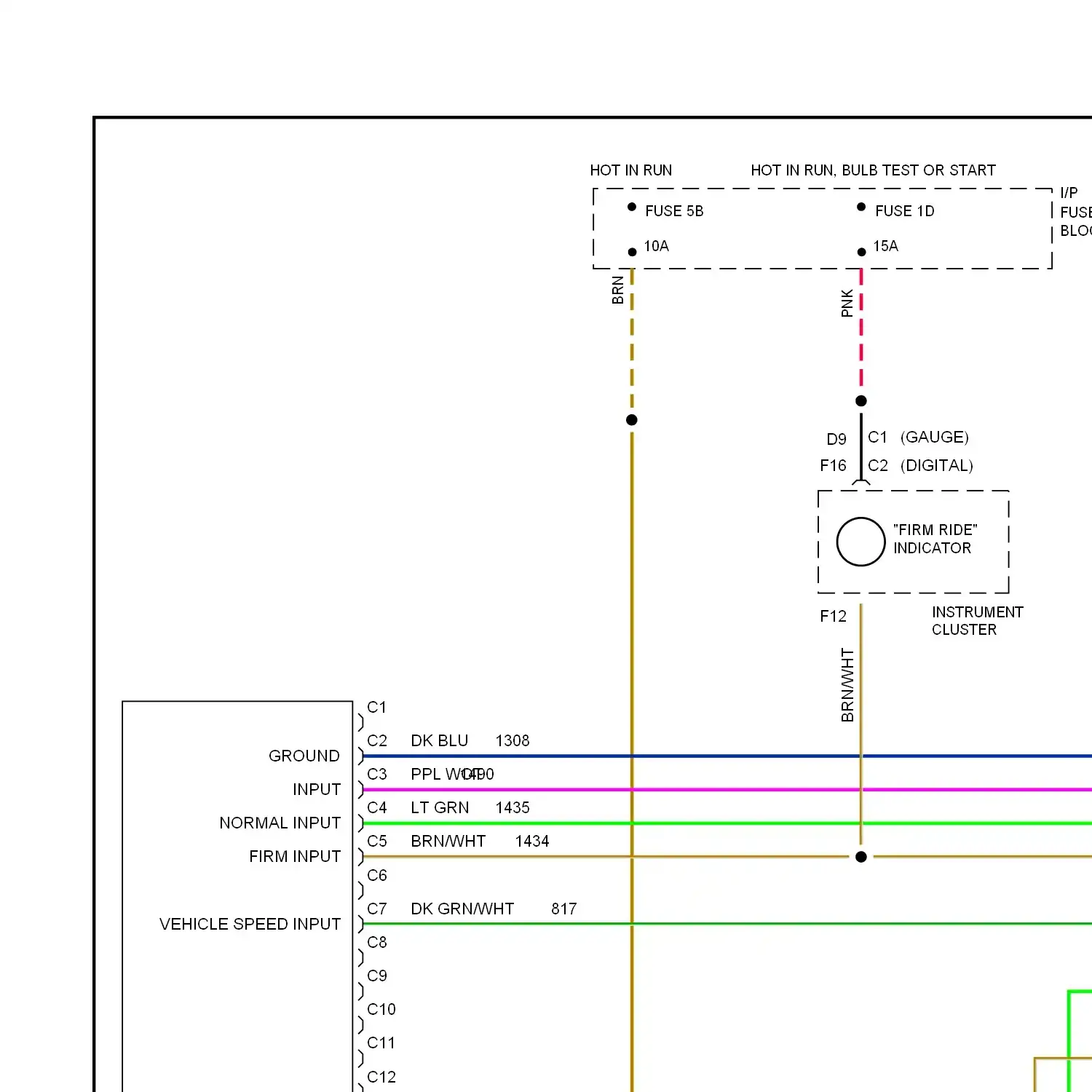This screenshot has width=1092, height=1092.
Task: Click the "VEHICLE SPEED INPUT" label
Action: tap(250, 924)
